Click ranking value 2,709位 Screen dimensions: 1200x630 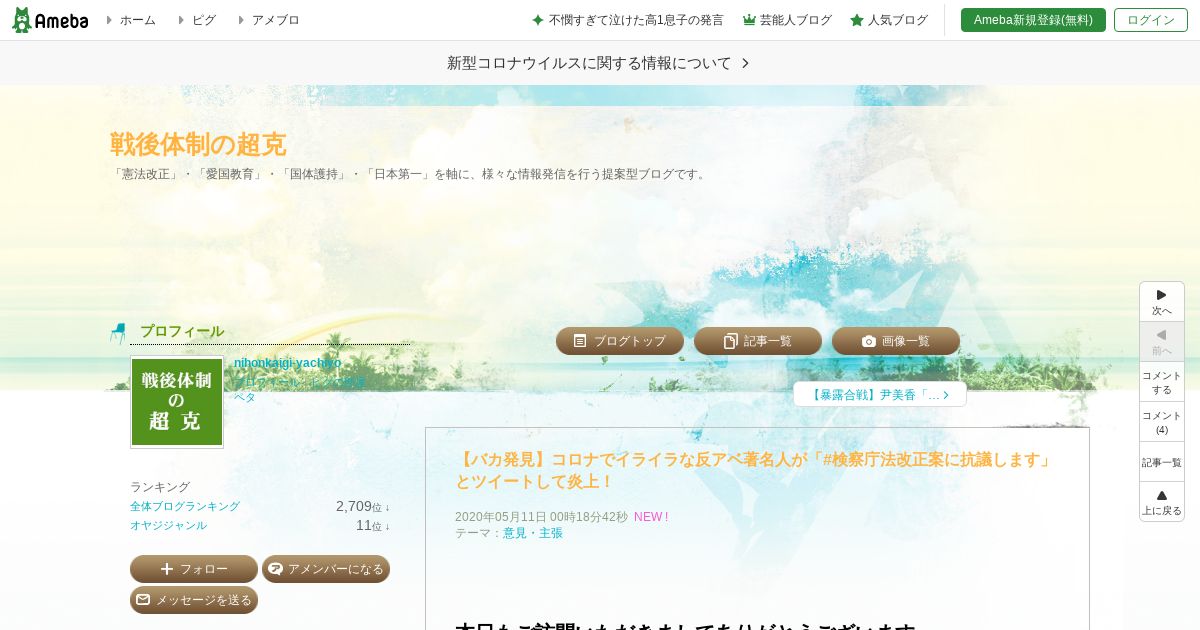[x=359, y=507]
